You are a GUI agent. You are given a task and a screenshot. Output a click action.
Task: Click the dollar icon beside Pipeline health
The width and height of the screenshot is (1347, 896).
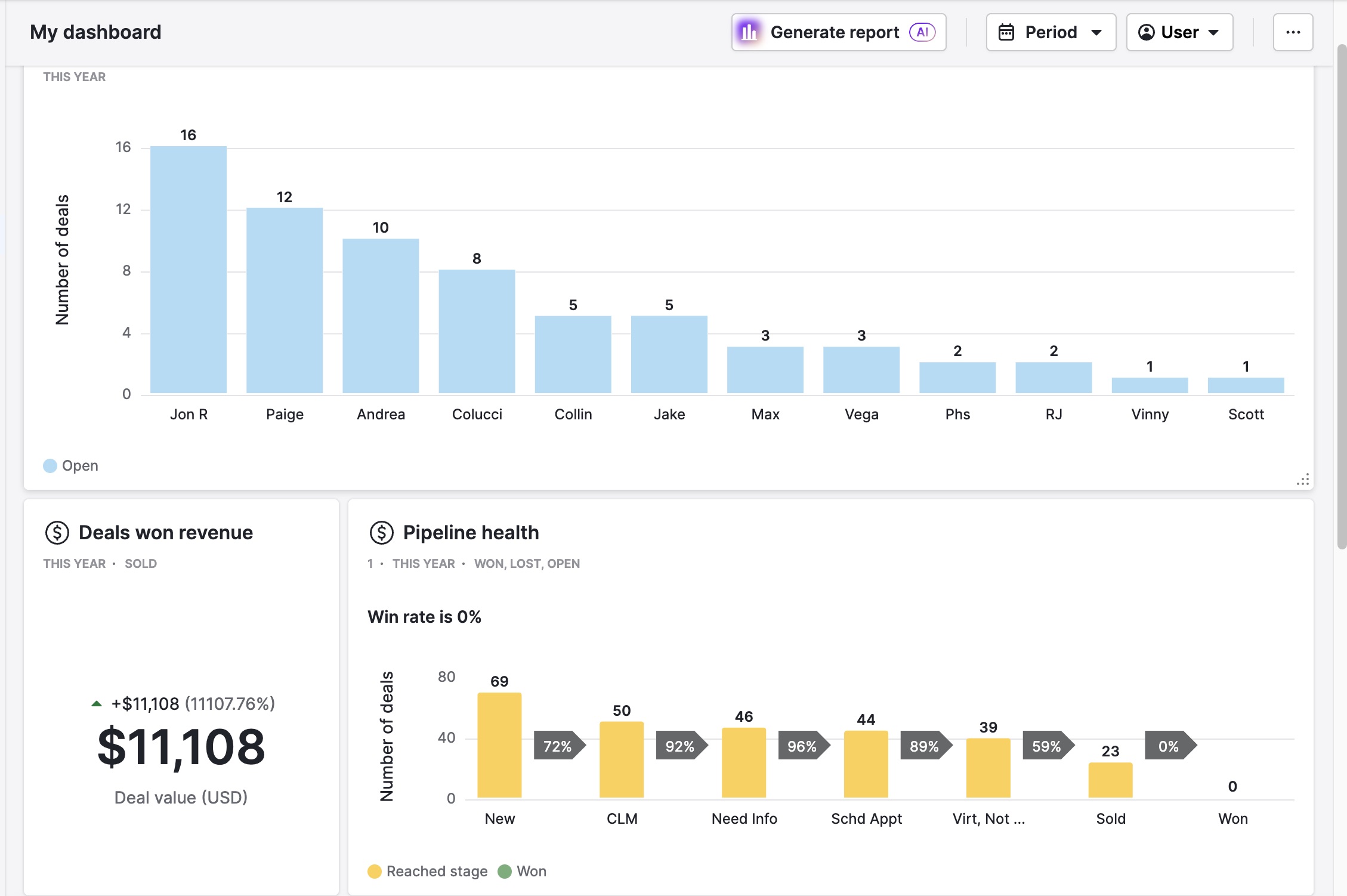[x=382, y=533]
